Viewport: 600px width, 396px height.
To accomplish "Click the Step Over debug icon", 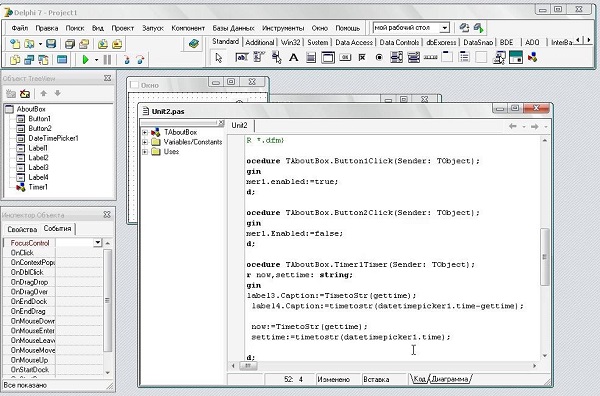I will click(x=140, y=60).
